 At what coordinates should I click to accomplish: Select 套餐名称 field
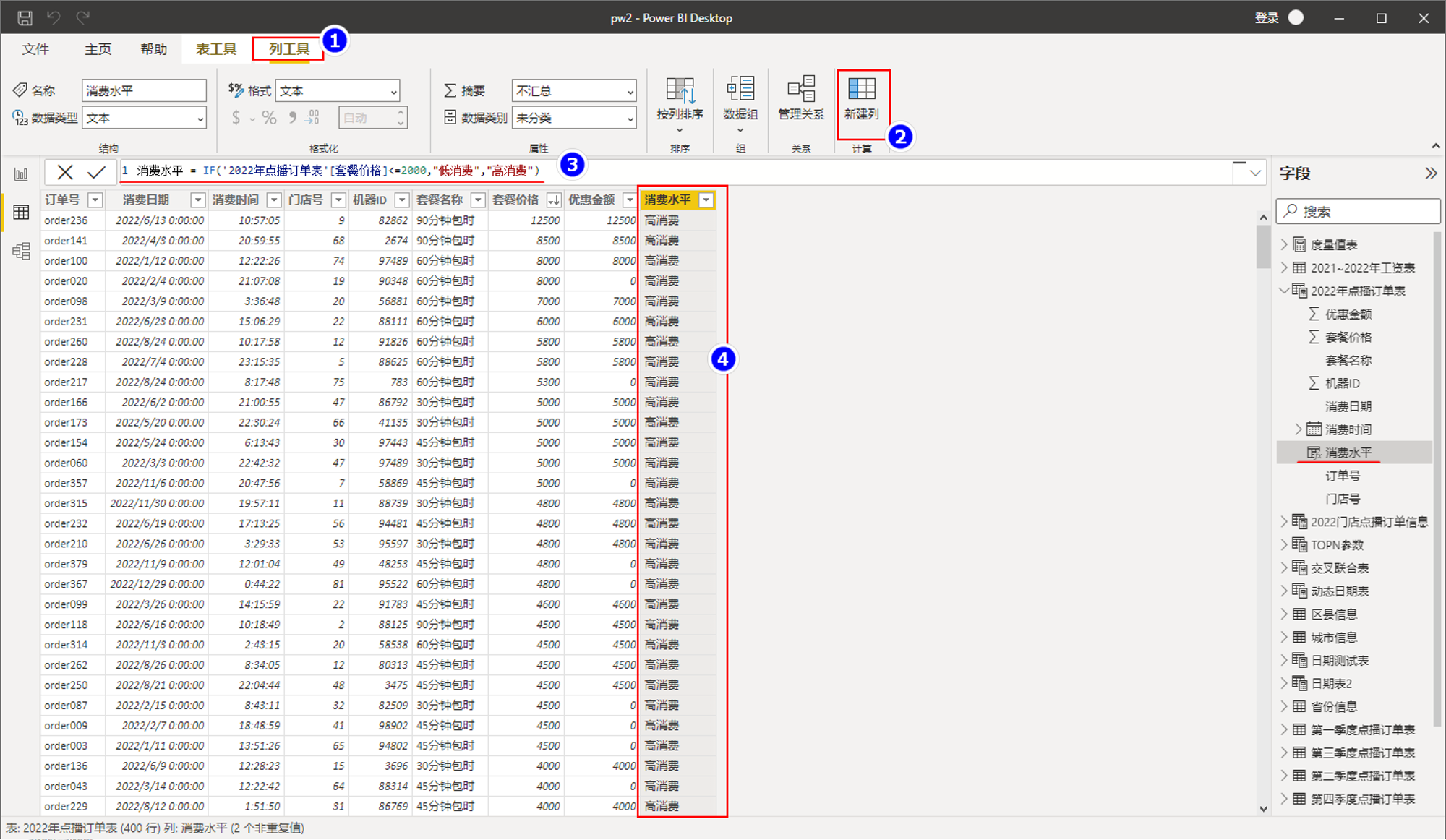(1348, 360)
